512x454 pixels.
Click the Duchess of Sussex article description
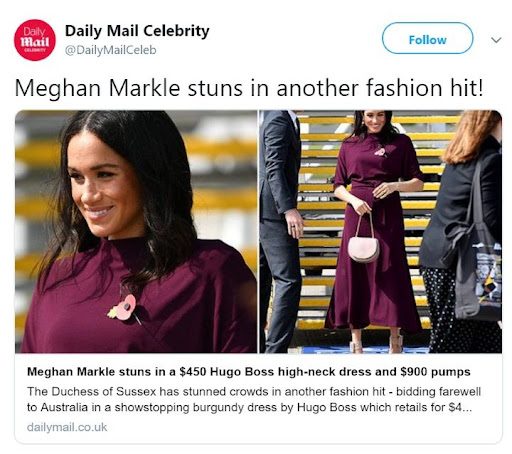(254, 399)
